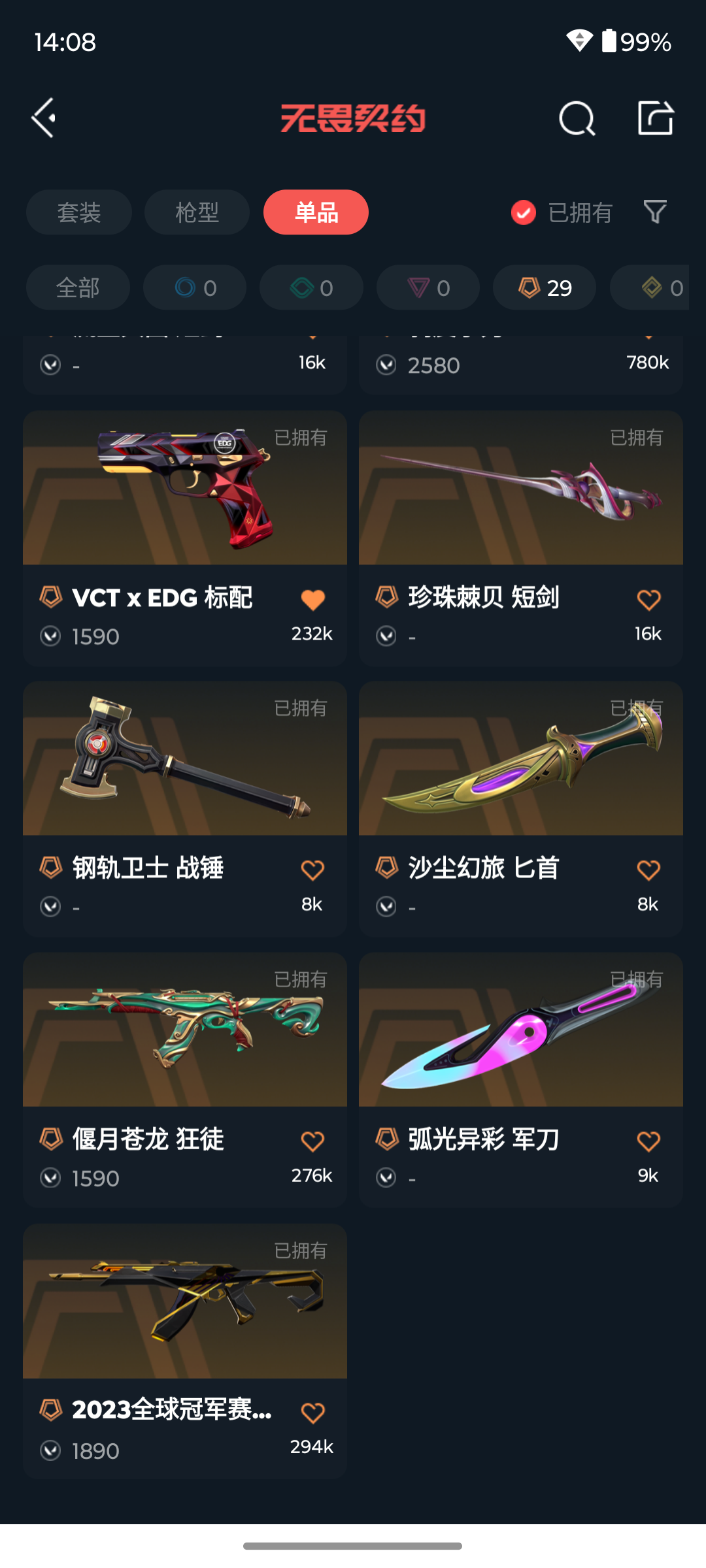Viewport: 706px width, 1568px height.
Task: Switch to the 套装 tab
Action: [79, 212]
